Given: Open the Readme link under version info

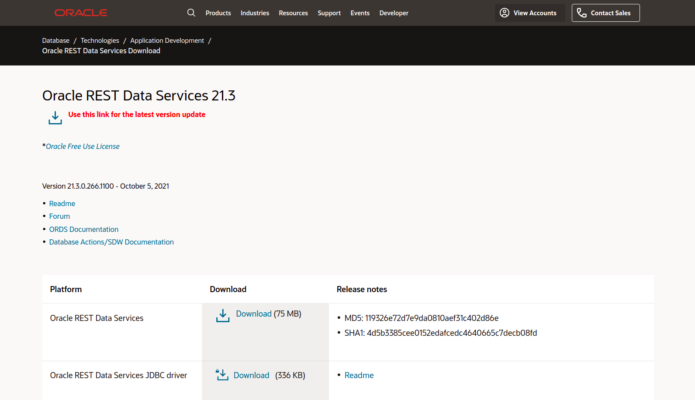Looking at the screenshot, I should 62,204.
